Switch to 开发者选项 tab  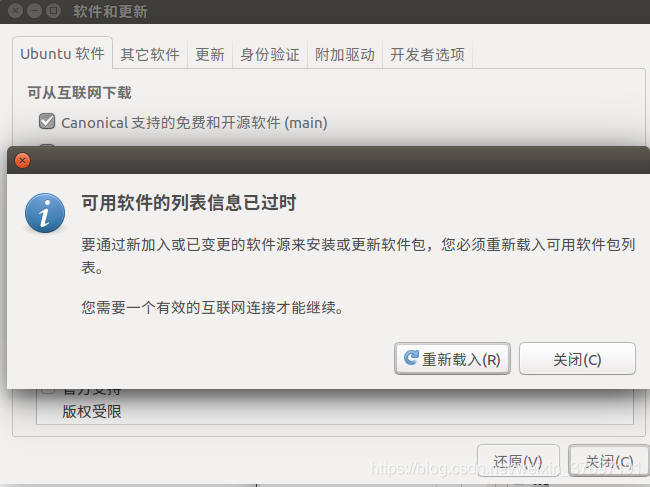click(x=427, y=55)
